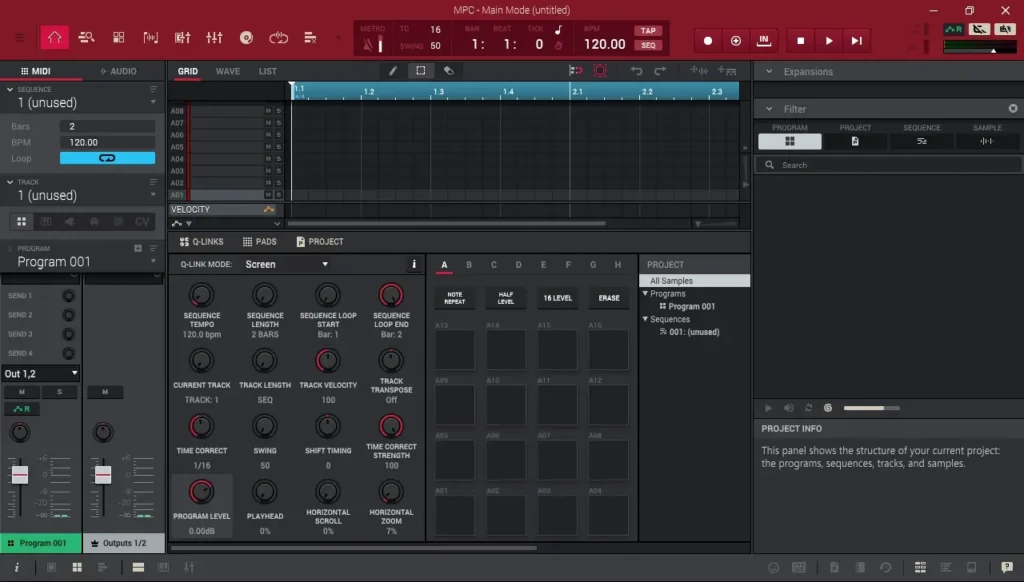Select the marquee selection tool
Screen dimensions: 1024x582
tap(421, 71)
